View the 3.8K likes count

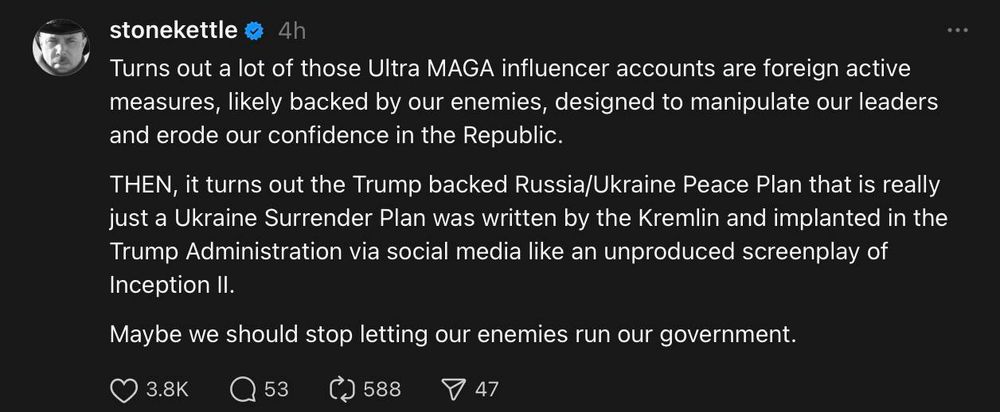pyautogui.click(x=167, y=389)
